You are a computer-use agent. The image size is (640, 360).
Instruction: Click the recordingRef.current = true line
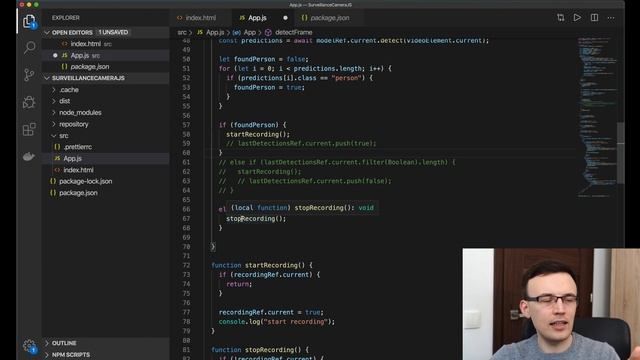coord(271,312)
